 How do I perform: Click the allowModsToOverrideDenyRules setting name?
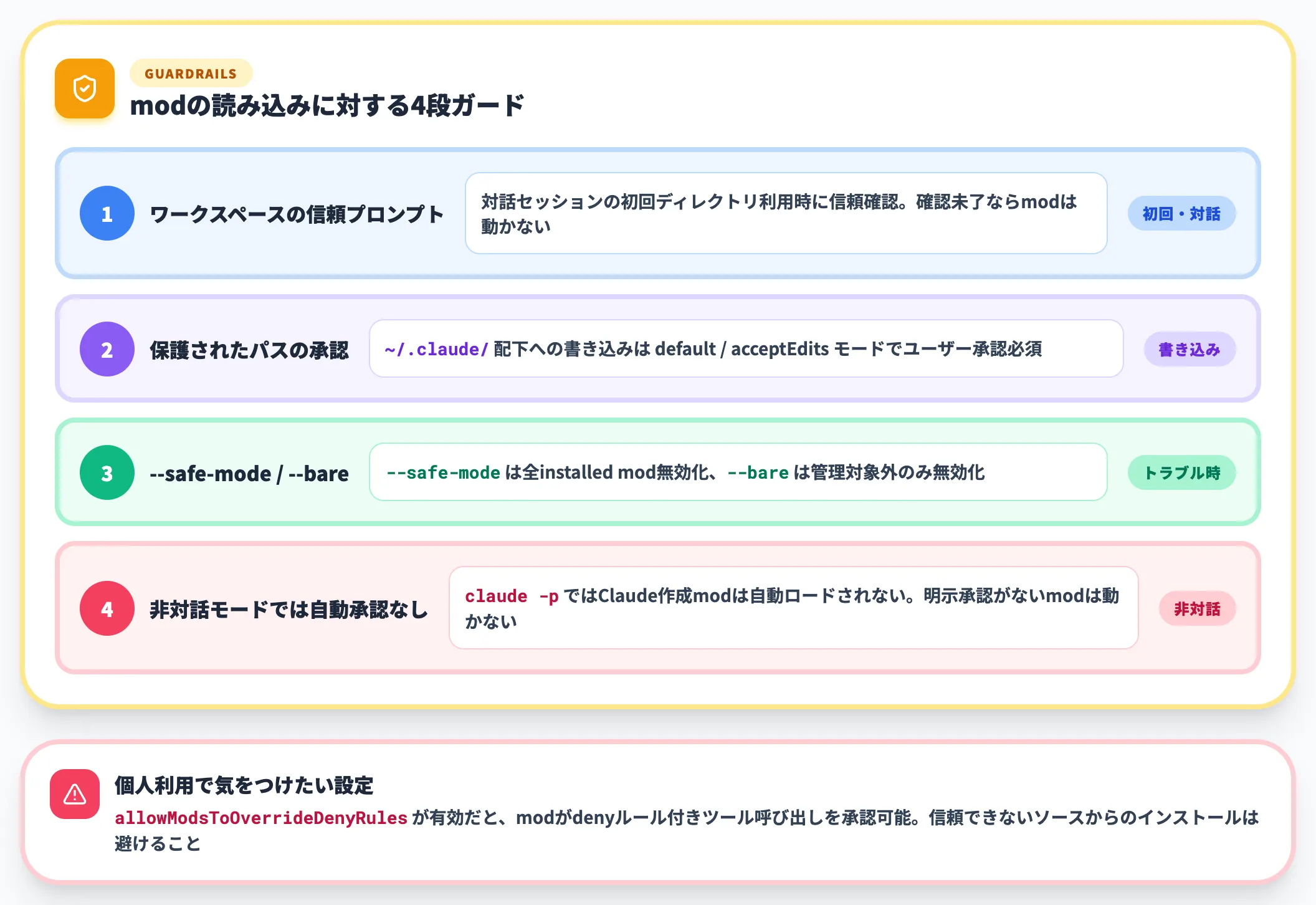[261, 818]
